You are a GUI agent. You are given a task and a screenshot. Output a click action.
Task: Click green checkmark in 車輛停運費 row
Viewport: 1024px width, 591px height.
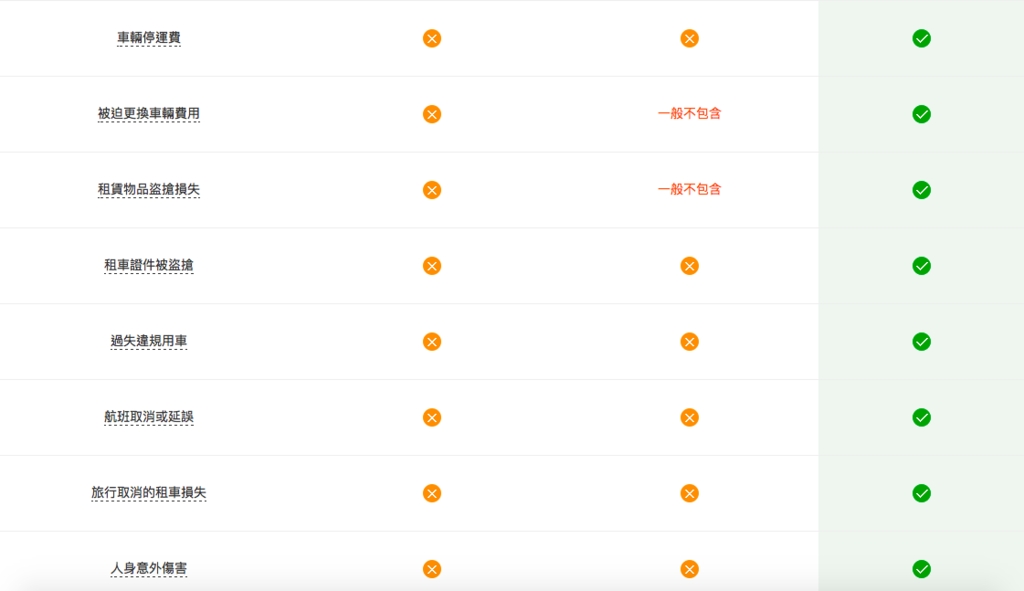[x=921, y=39]
